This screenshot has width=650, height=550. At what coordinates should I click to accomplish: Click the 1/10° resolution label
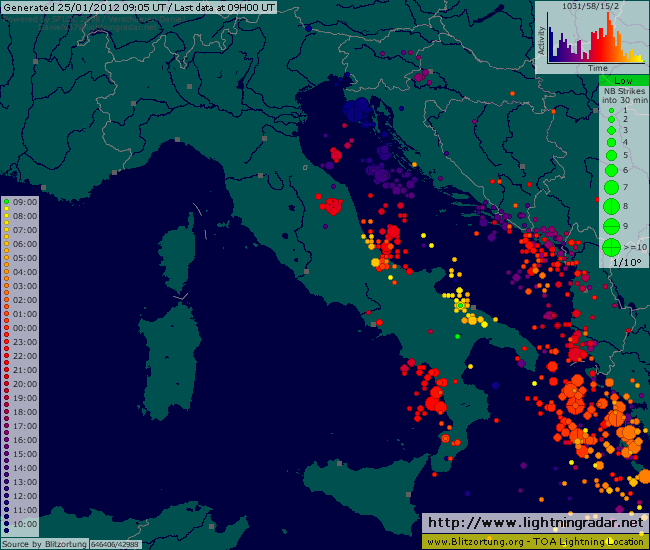click(627, 262)
